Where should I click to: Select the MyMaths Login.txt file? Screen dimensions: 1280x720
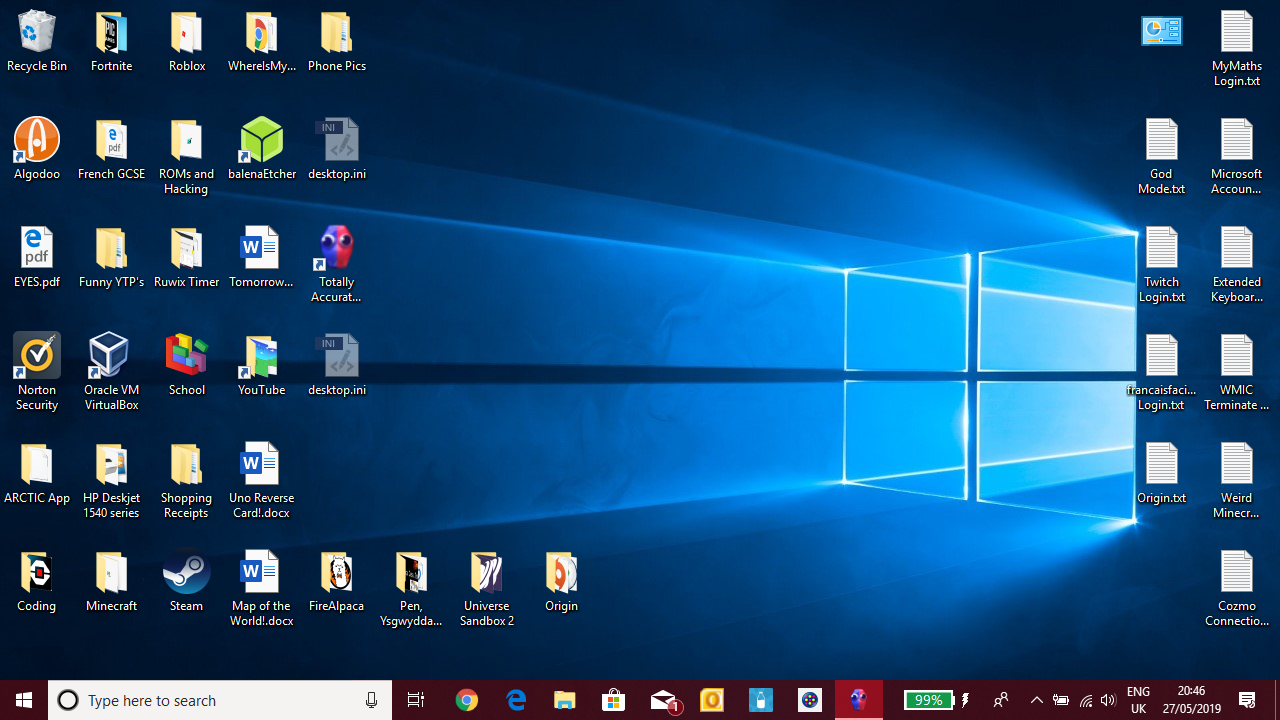(x=1237, y=49)
